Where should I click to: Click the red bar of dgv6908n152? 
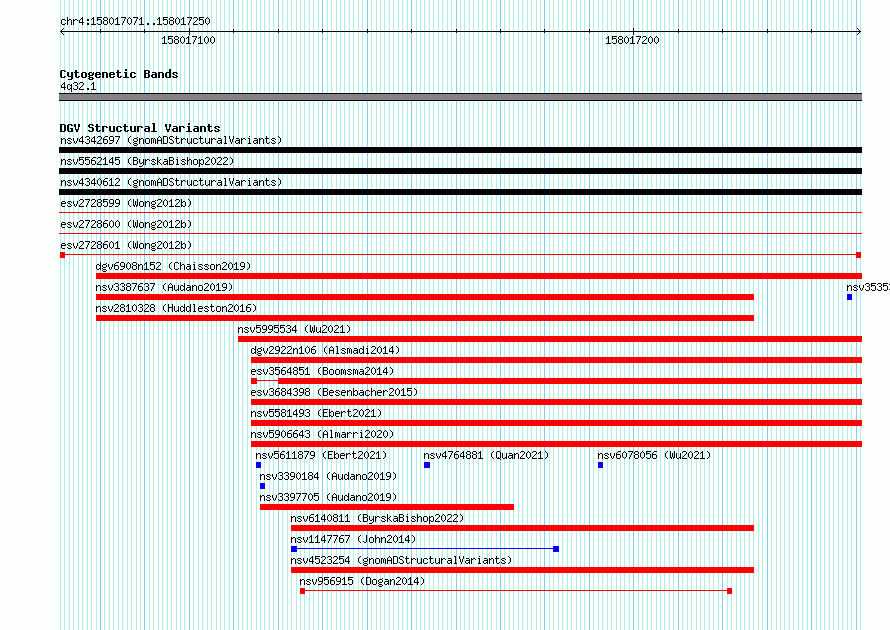coord(479,276)
